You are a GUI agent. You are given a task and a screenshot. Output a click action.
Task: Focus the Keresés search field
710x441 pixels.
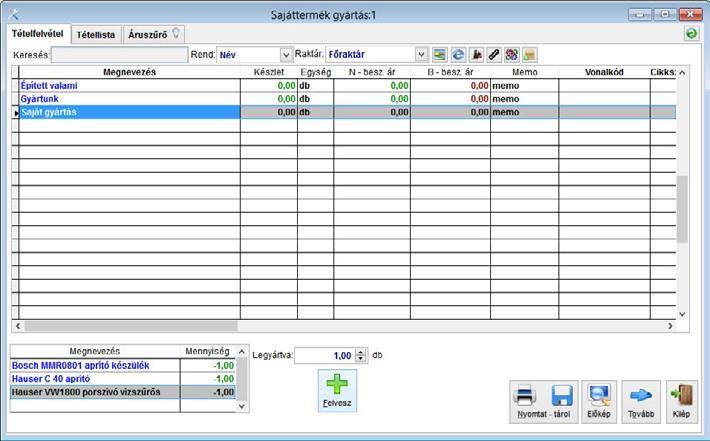pyautogui.click(x=119, y=55)
